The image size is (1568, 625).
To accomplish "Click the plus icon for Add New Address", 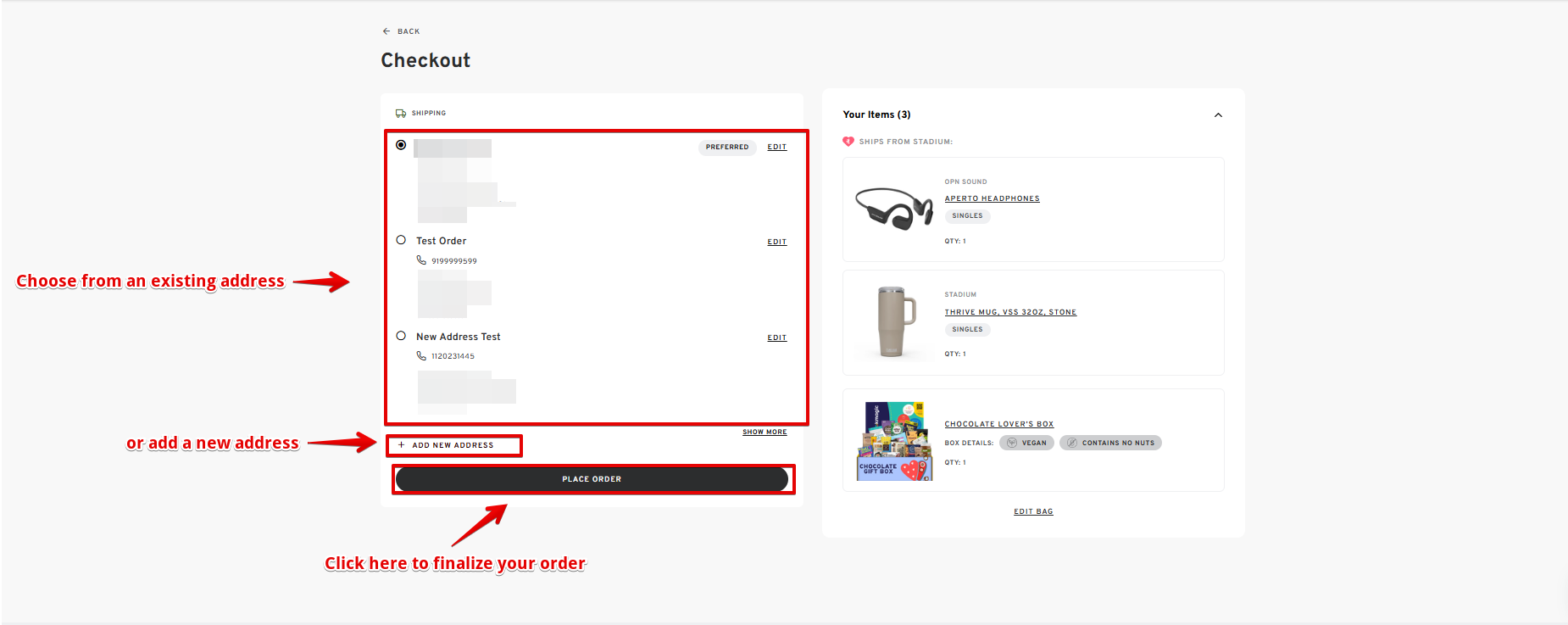I will (x=402, y=445).
